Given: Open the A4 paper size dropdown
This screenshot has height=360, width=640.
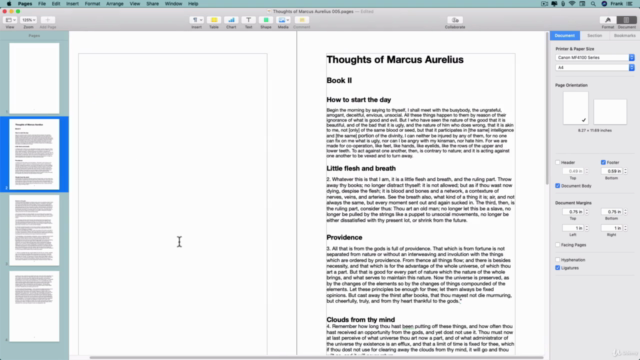Looking at the screenshot, I should click(595, 67).
